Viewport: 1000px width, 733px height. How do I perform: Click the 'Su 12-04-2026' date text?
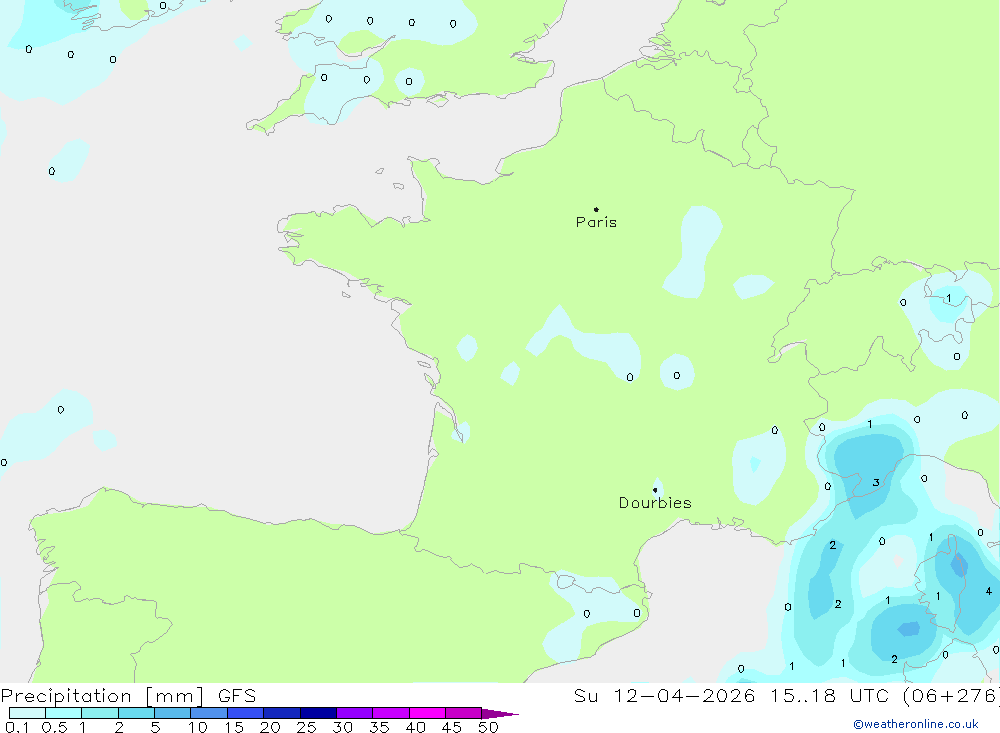(664, 695)
